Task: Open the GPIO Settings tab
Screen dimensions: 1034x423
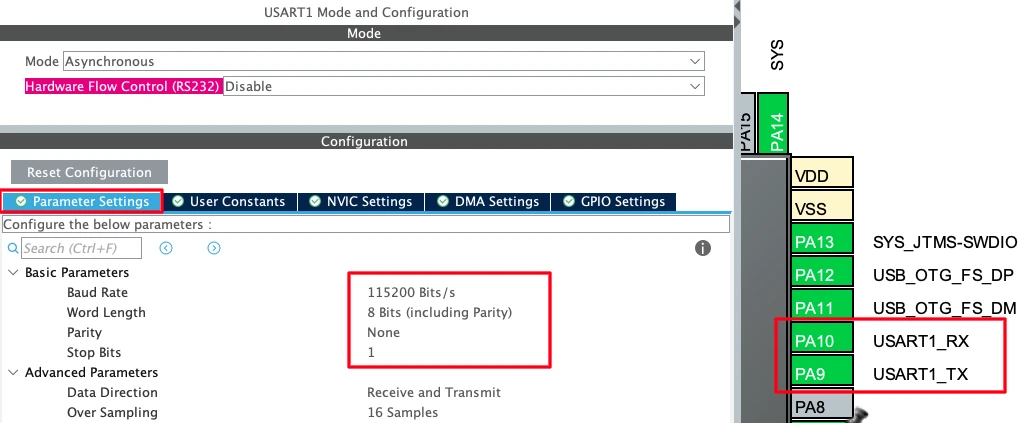Action: tap(613, 202)
